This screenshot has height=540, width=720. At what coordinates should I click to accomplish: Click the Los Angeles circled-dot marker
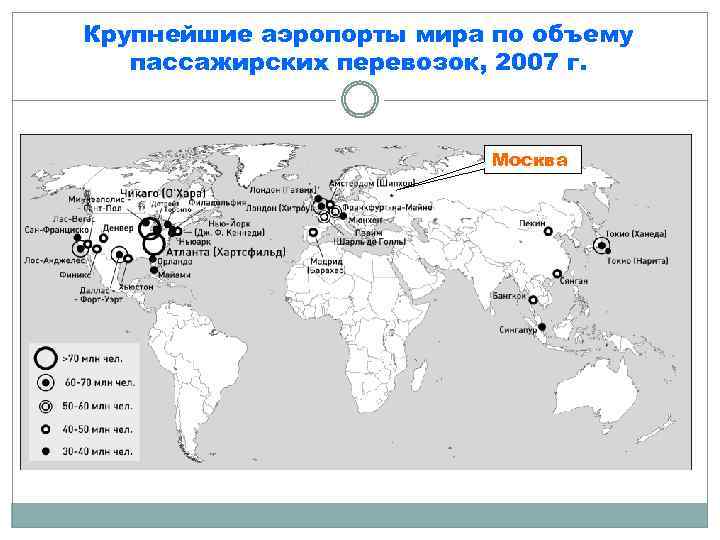coord(81,249)
